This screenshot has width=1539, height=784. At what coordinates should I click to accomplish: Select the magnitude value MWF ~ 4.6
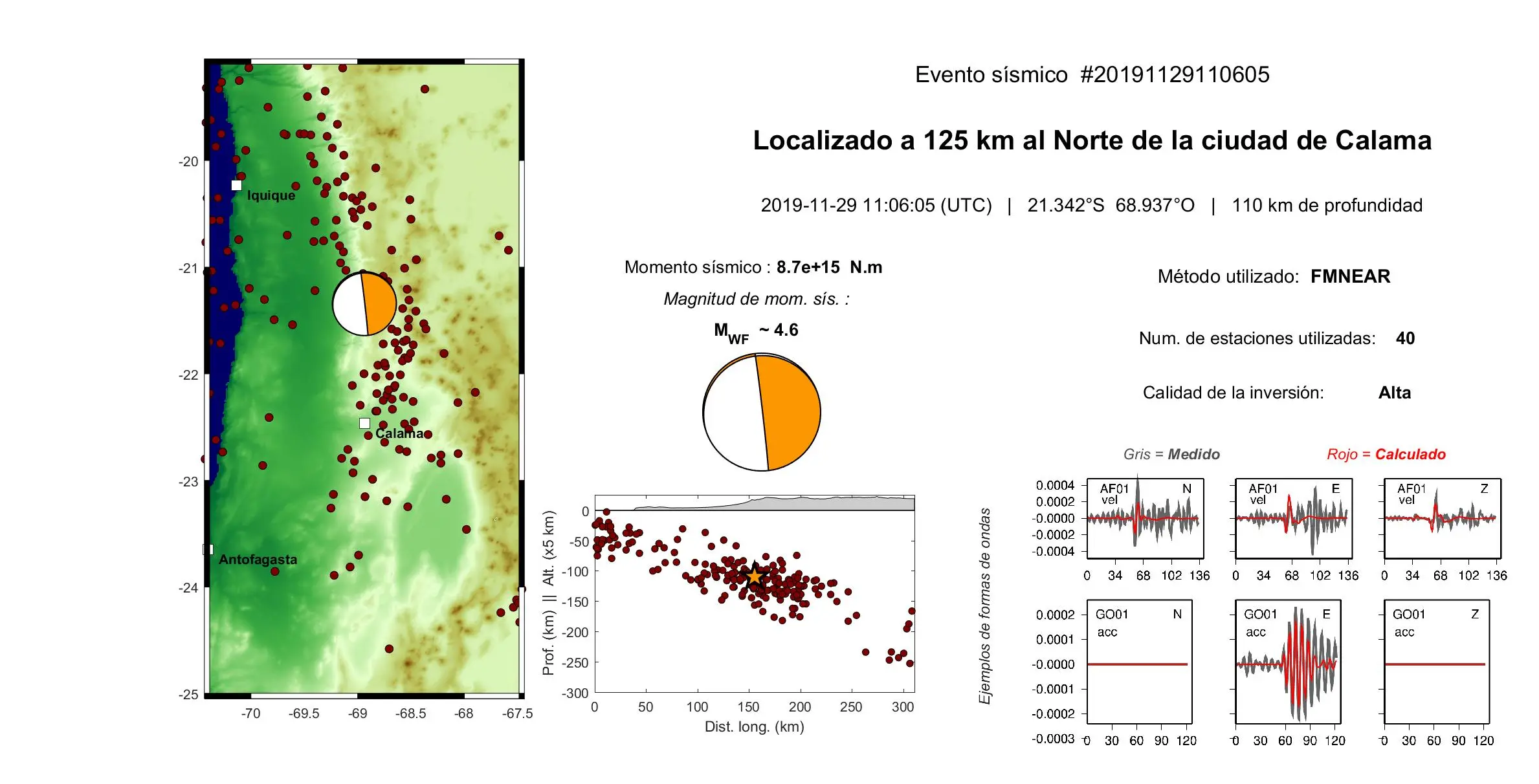click(x=756, y=332)
